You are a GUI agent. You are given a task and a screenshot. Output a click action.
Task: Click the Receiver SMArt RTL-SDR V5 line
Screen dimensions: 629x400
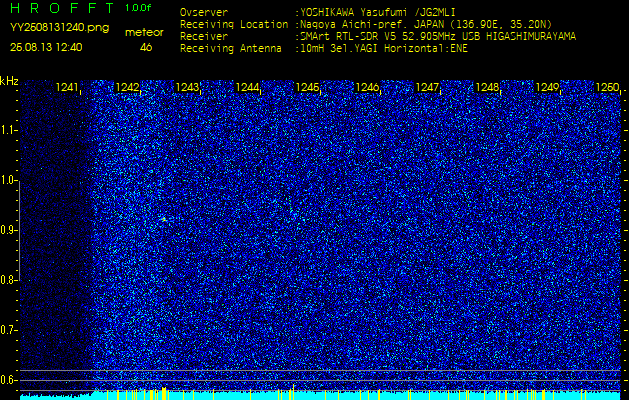tap(438, 37)
